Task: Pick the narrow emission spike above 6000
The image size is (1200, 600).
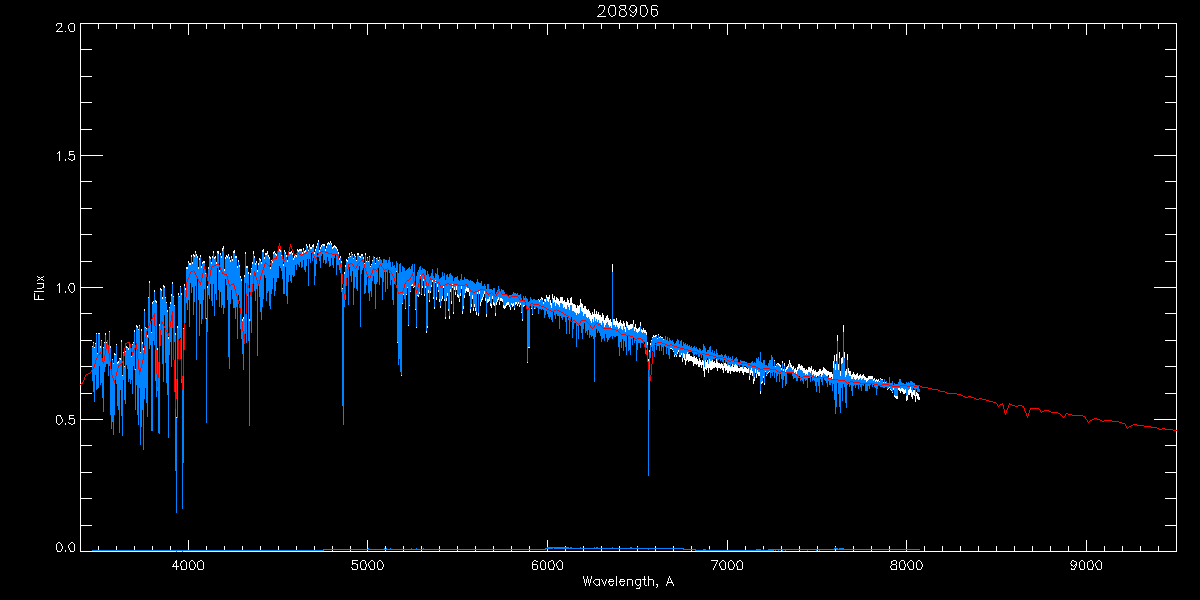Action: click(x=612, y=285)
